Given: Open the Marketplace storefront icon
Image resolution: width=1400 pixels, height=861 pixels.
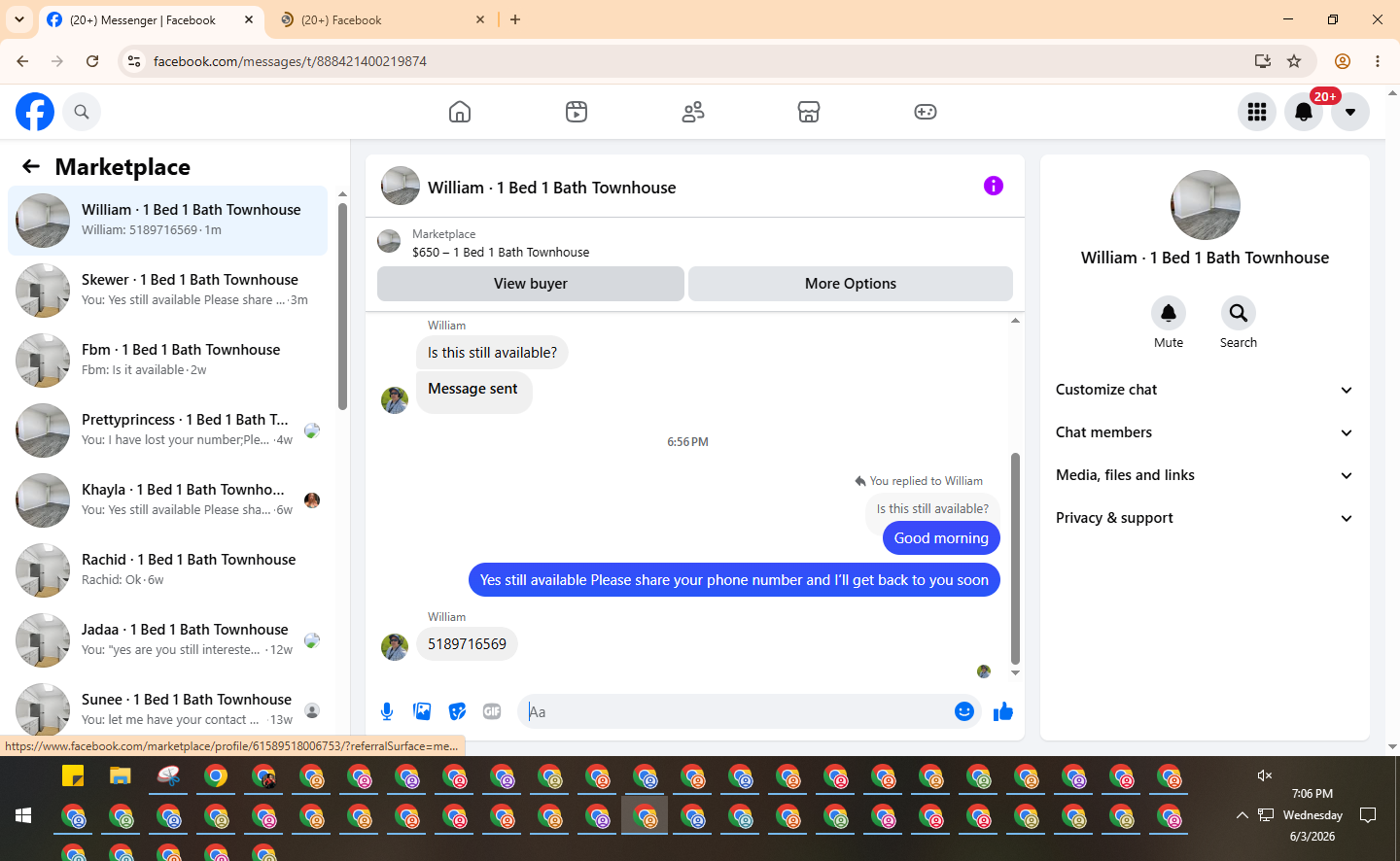Looking at the screenshot, I should (809, 112).
